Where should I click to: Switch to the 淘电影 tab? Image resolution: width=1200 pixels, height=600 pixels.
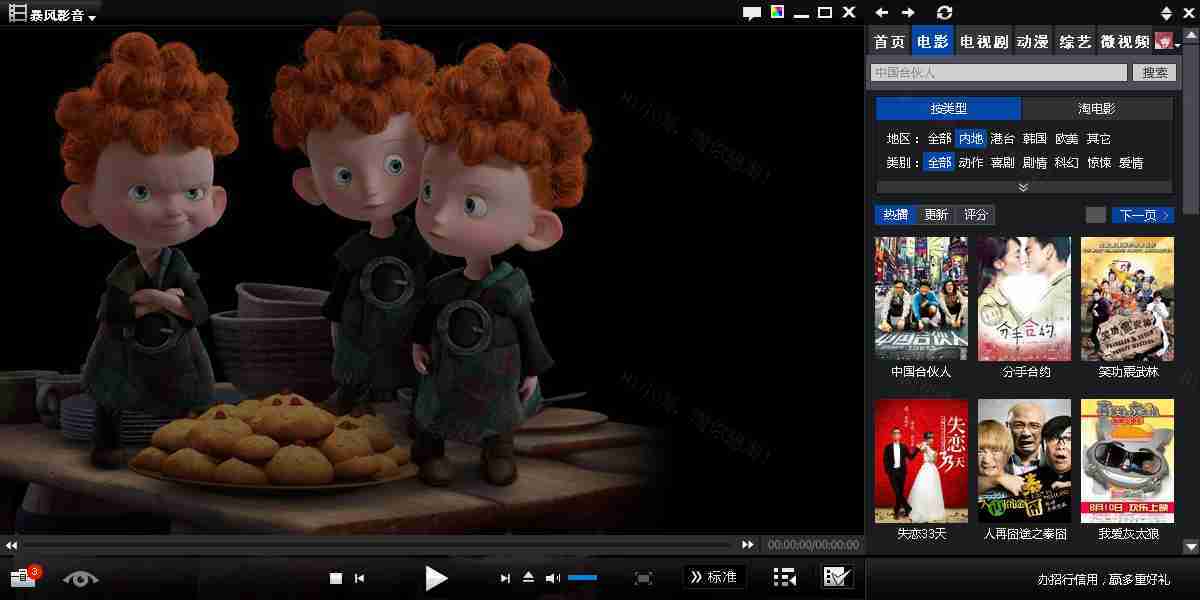coord(1096,108)
